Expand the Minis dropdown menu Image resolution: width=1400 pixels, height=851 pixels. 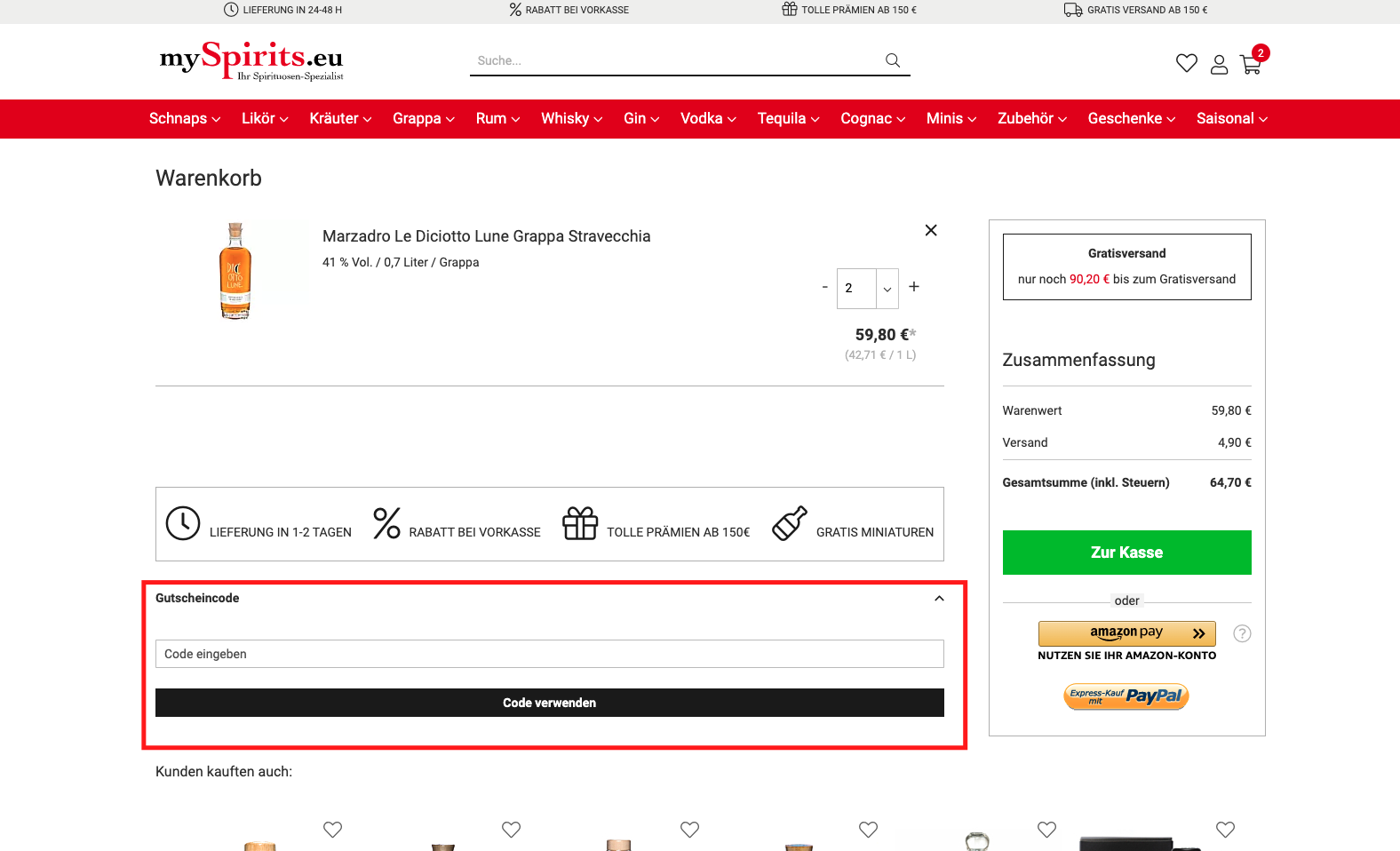951,119
